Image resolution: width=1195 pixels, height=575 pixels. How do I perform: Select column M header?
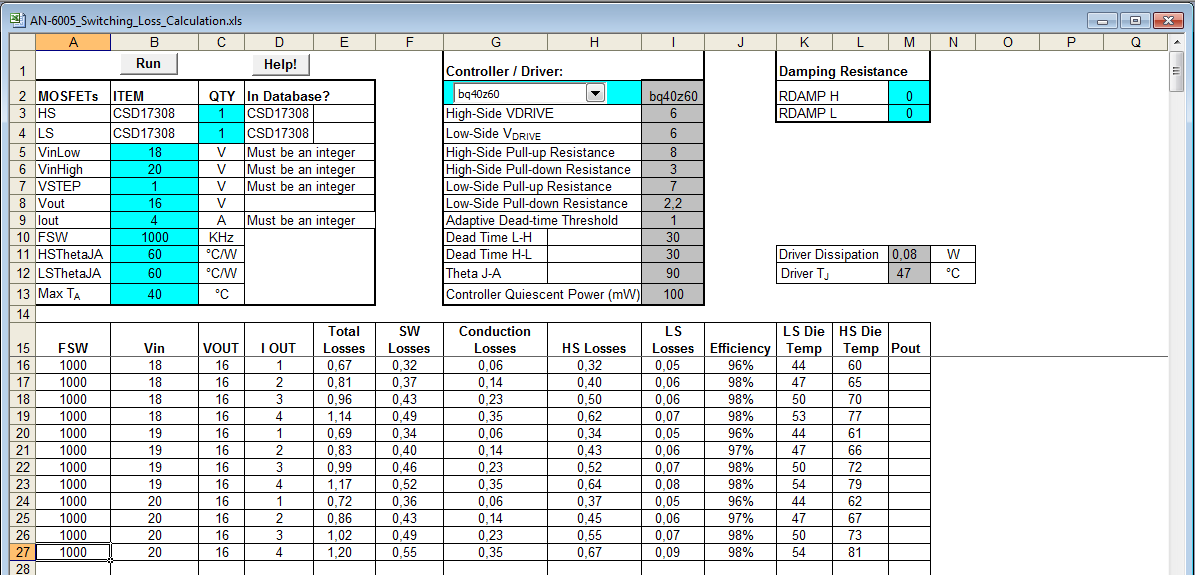point(909,43)
